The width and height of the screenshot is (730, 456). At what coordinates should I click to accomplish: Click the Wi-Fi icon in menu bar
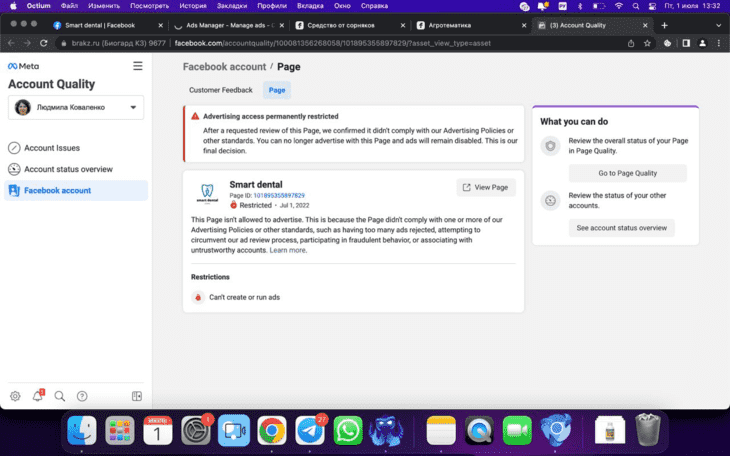tap(619, 6)
